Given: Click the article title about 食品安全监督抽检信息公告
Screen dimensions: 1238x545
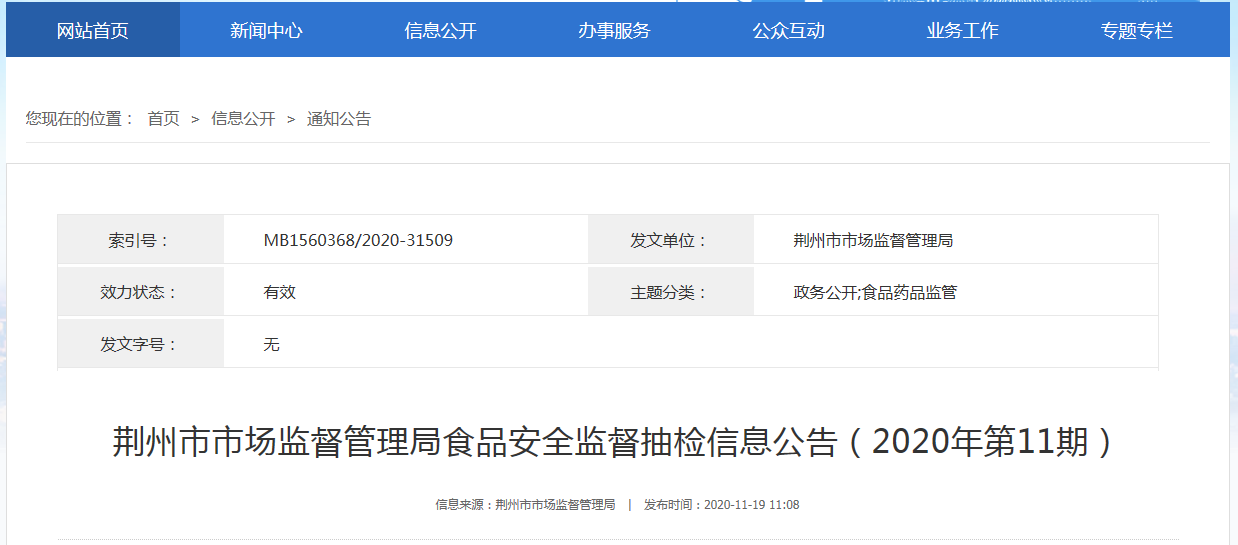Looking at the screenshot, I should point(618,441).
